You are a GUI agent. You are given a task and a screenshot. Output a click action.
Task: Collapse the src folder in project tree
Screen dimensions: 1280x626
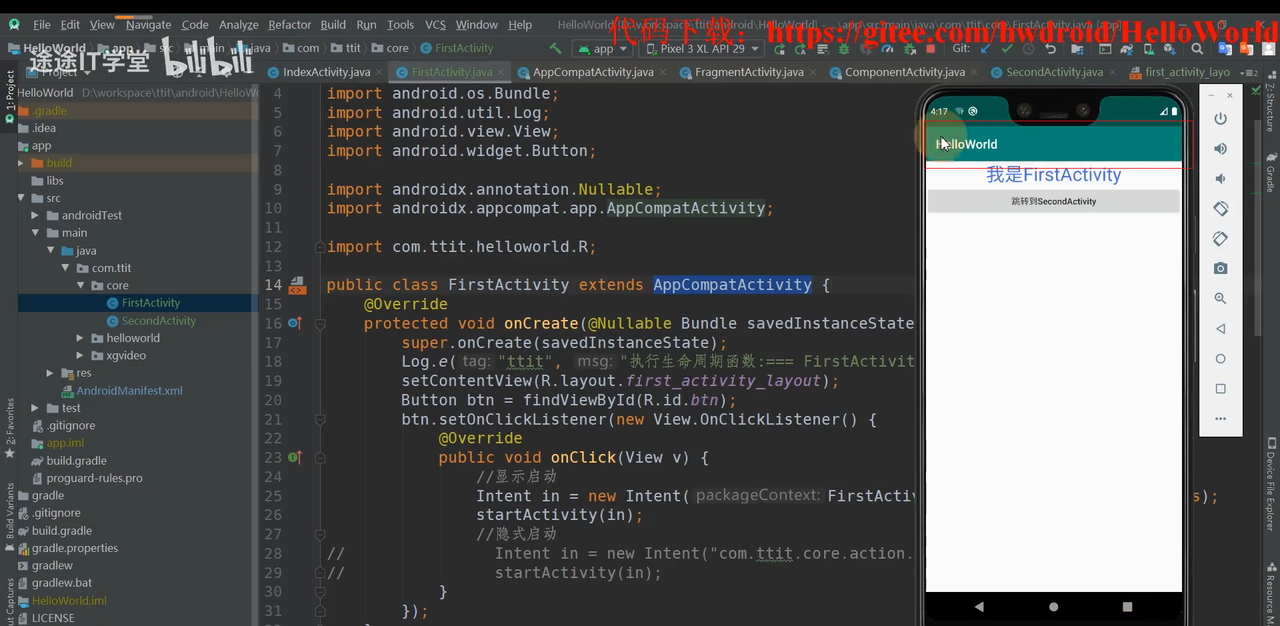22,198
